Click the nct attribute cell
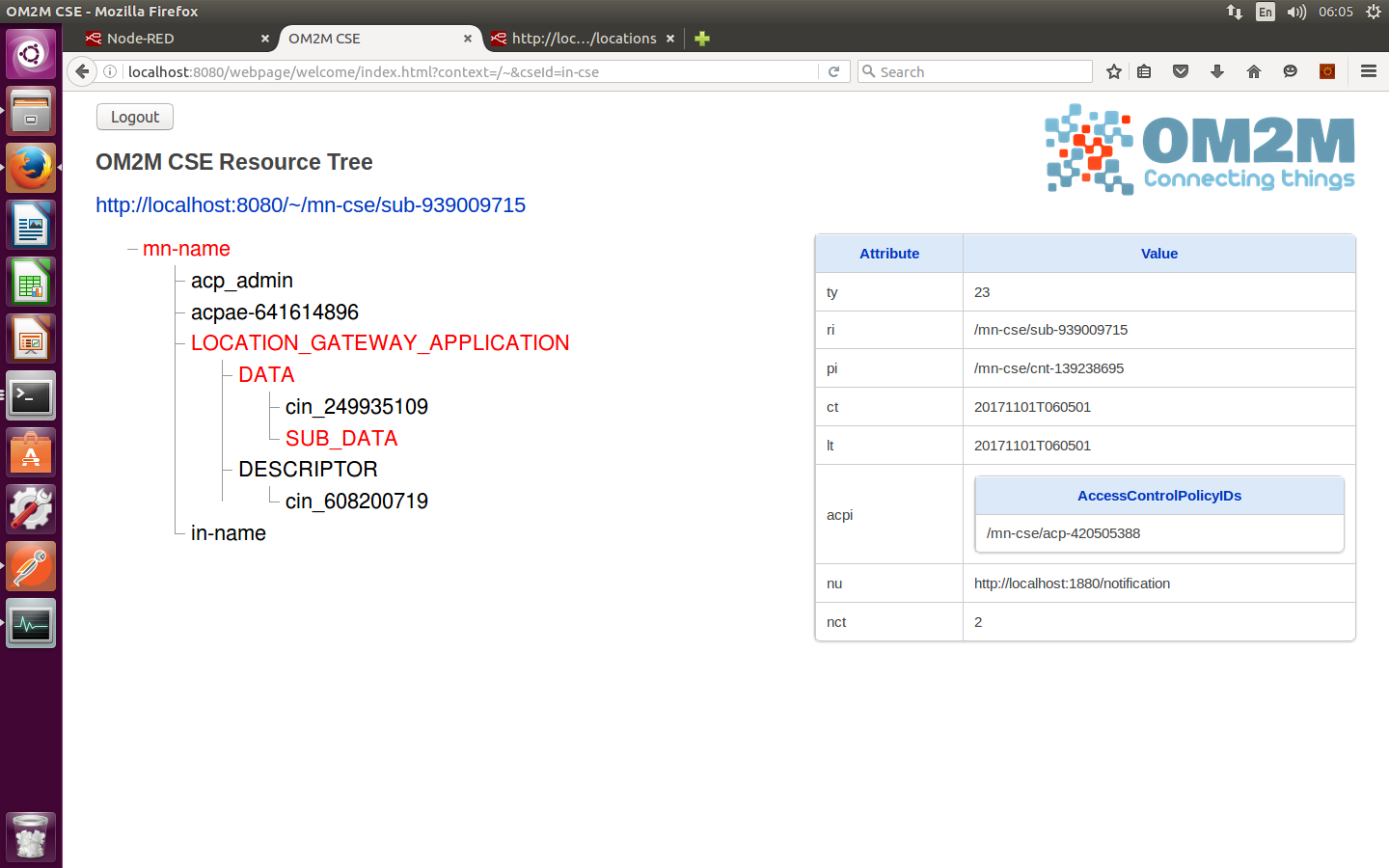1389x868 pixels. pyautogui.click(x=889, y=622)
